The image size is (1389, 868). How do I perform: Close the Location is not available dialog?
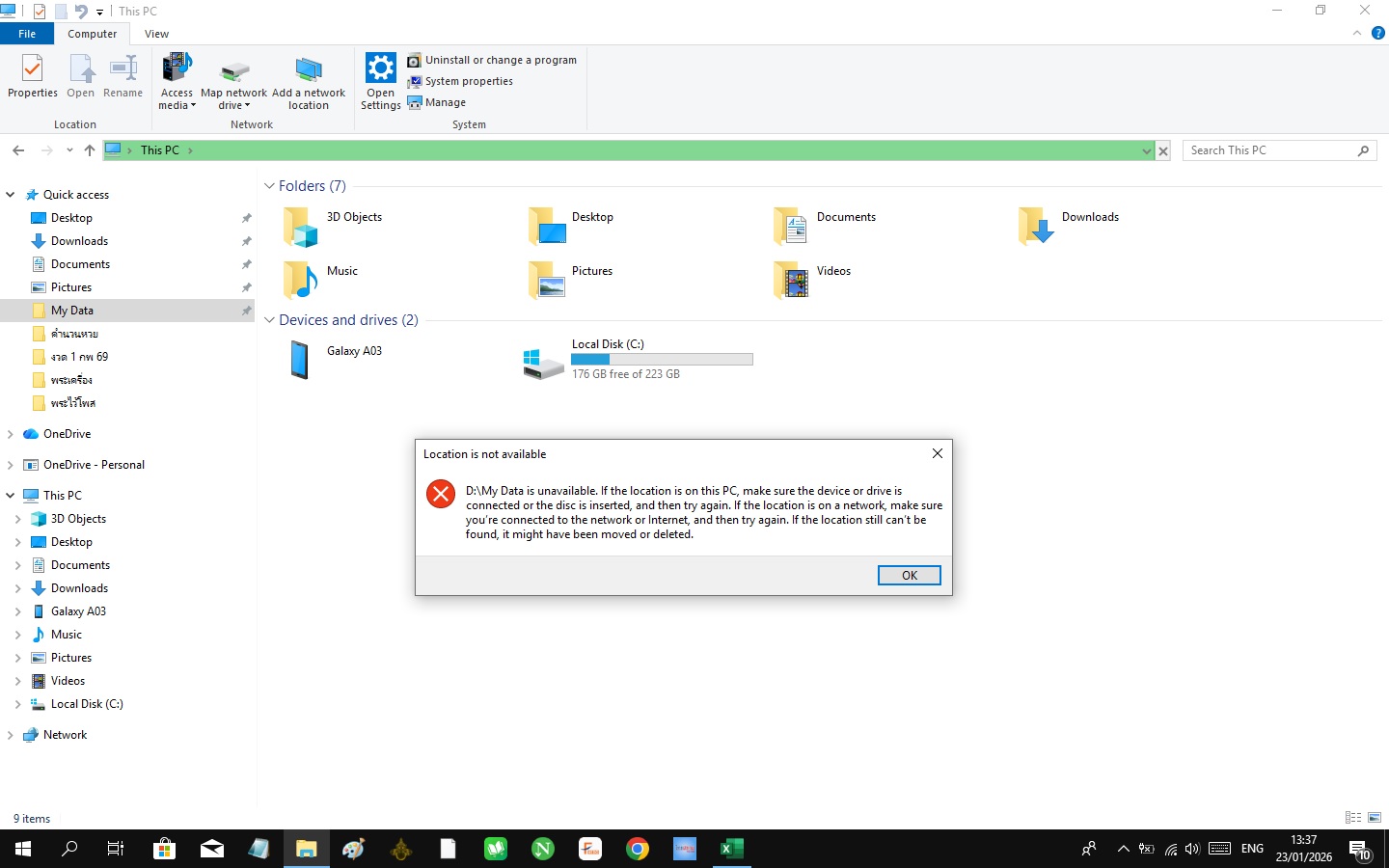coord(938,453)
